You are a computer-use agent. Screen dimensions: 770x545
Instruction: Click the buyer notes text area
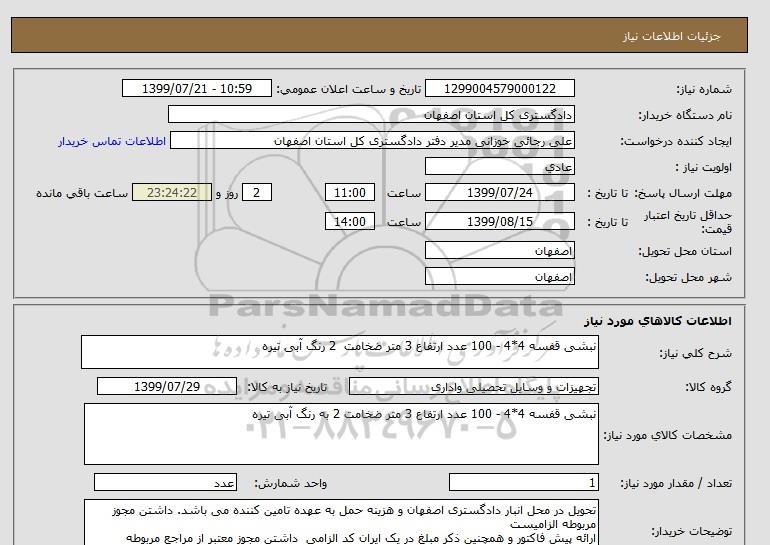point(341,523)
